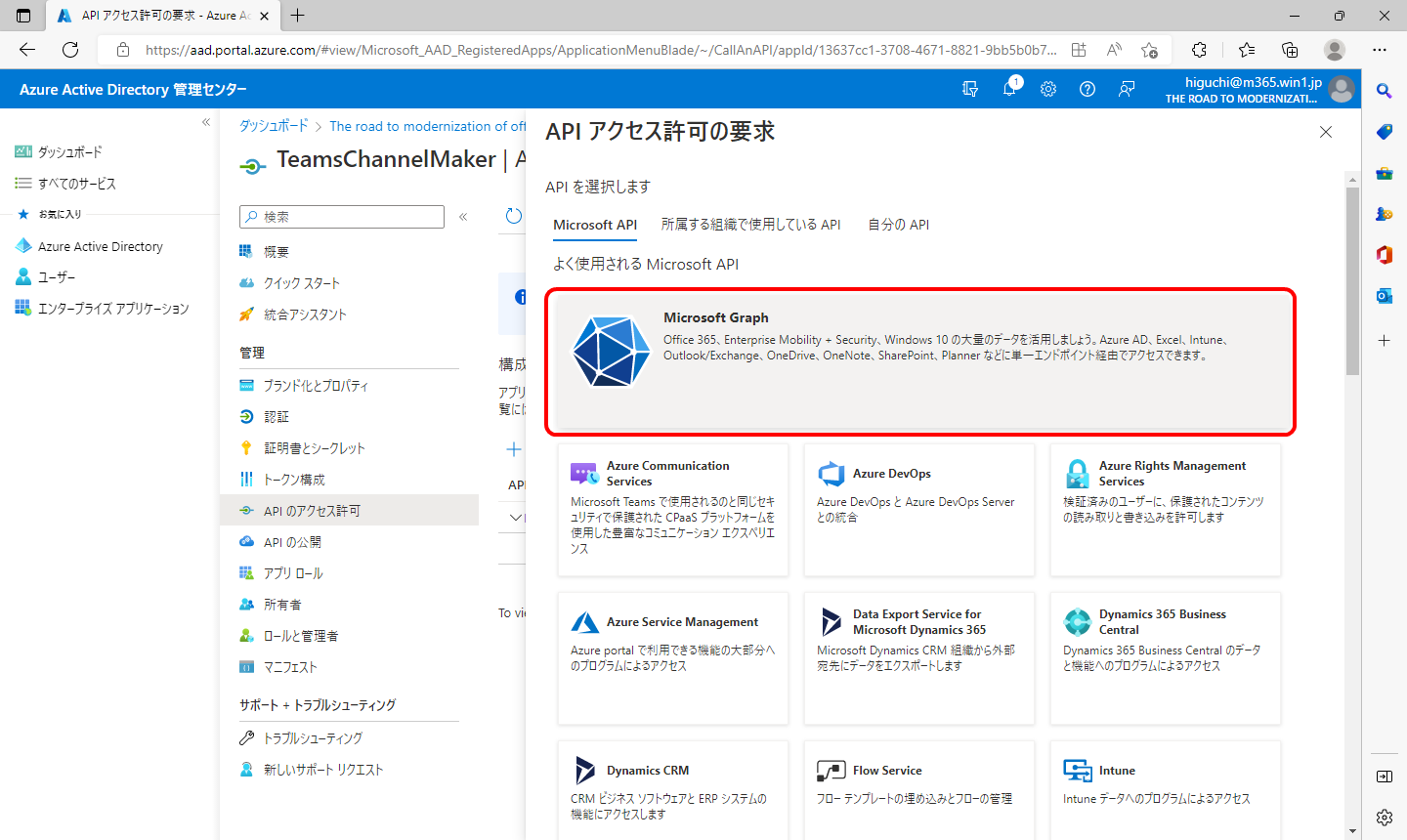Switch to the Microsoft API tab

[595, 225]
